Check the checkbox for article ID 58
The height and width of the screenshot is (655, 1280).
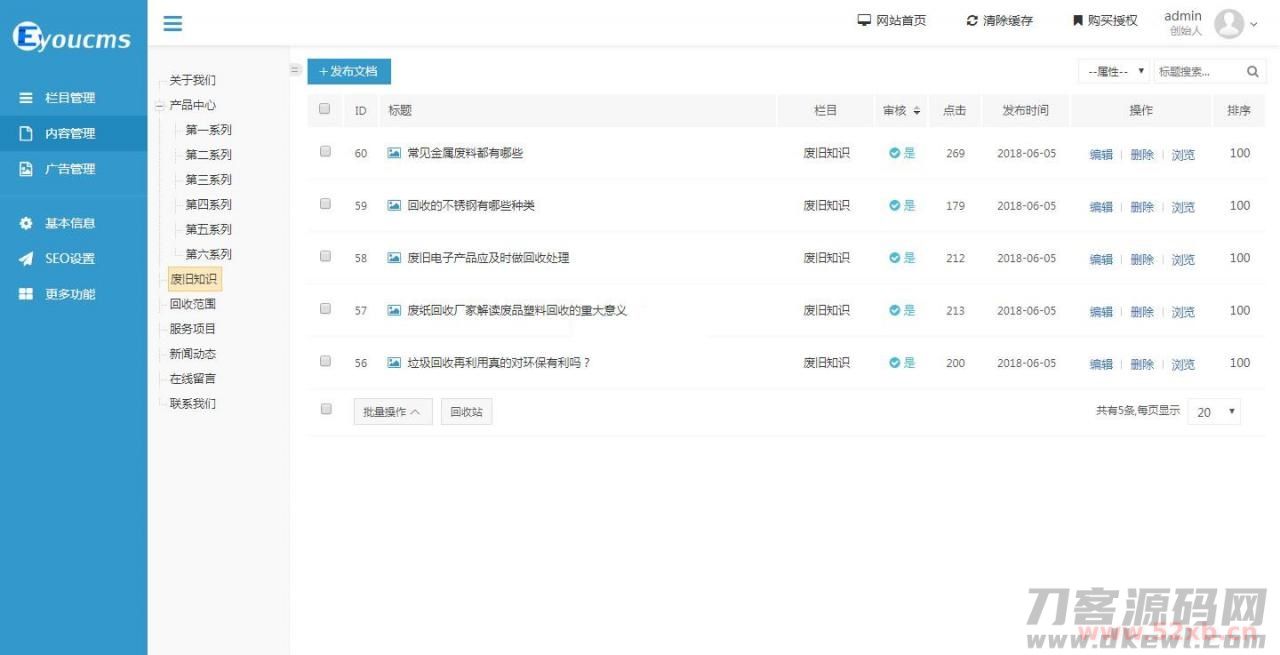tap(324, 255)
